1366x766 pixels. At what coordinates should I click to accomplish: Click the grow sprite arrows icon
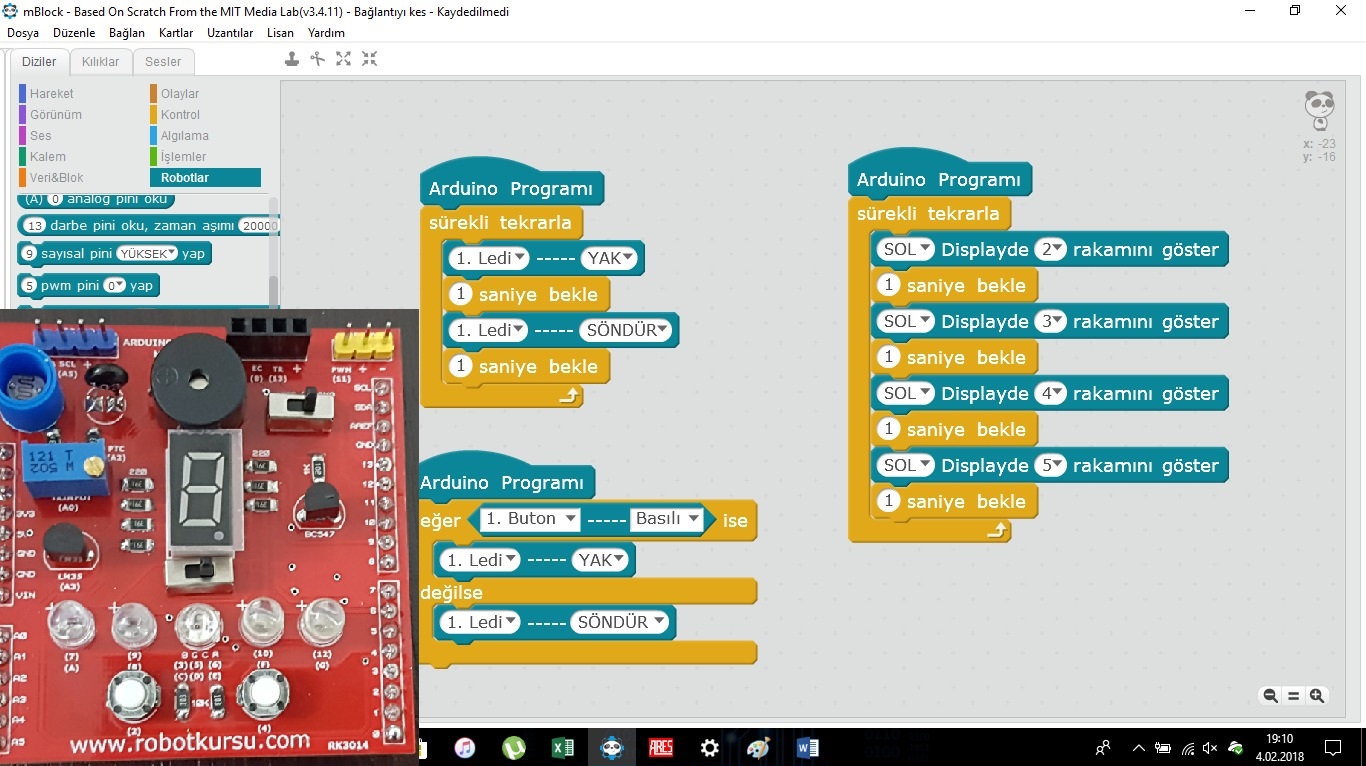pos(344,59)
